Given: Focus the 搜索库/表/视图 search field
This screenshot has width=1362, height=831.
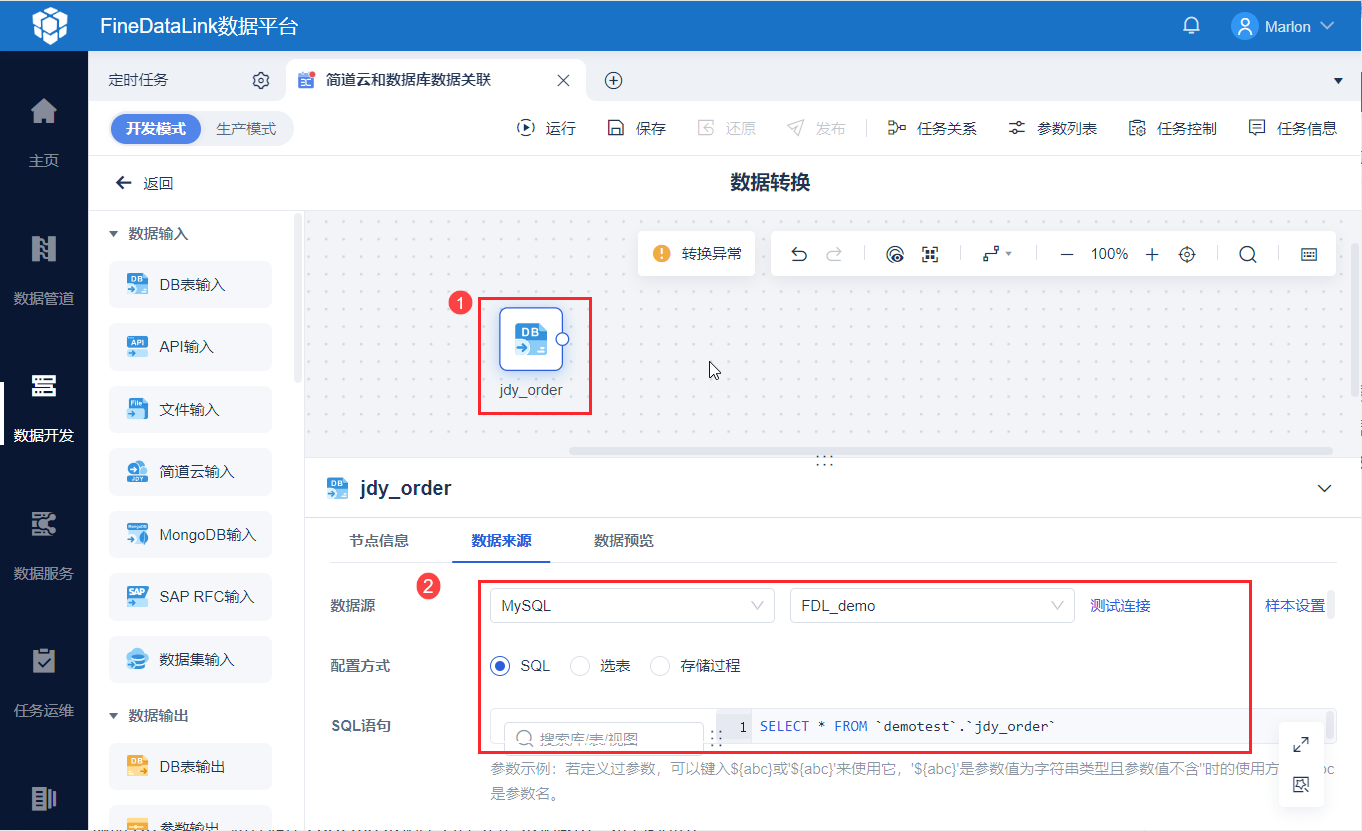Looking at the screenshot, I should [603, 739].
